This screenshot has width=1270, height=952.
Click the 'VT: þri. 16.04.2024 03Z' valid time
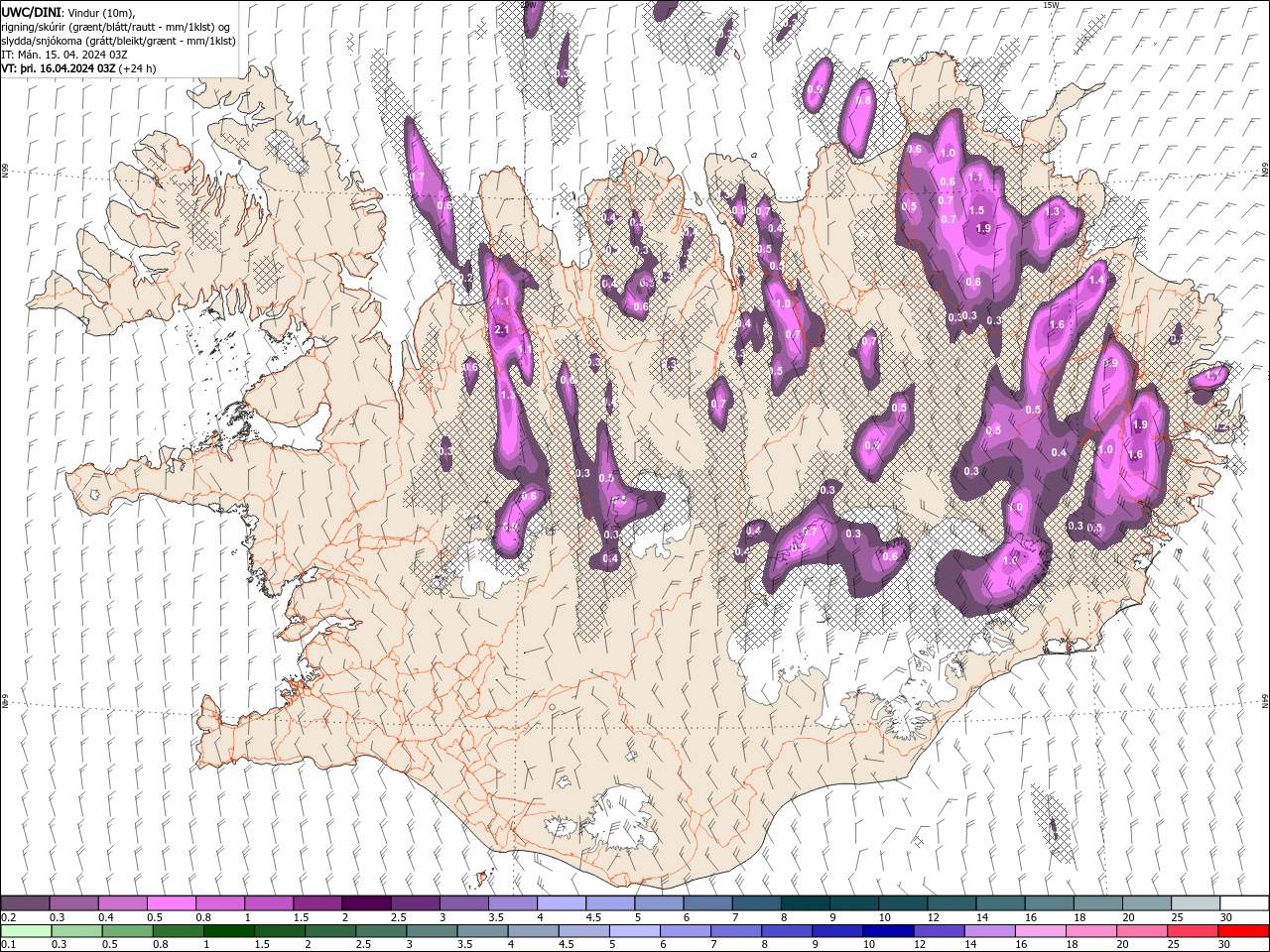(59, 68)
